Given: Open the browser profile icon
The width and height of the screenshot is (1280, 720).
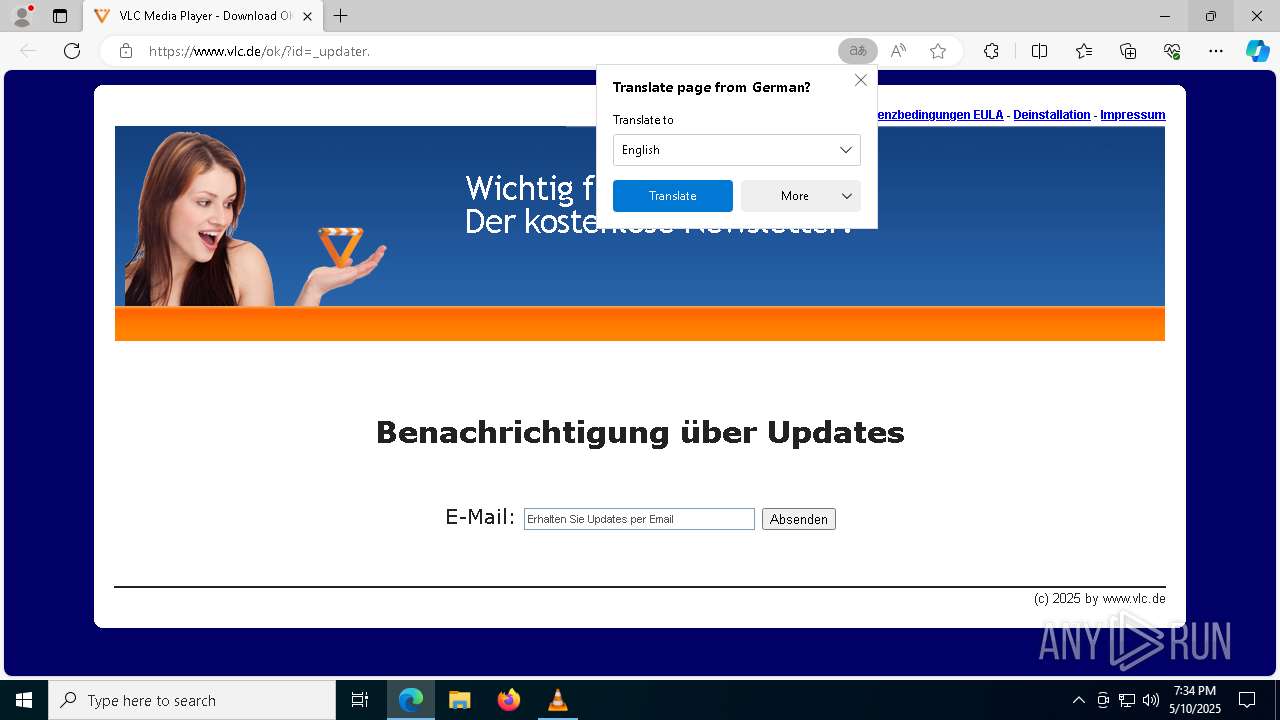Looking at the screenshot, I should (21, 16).
